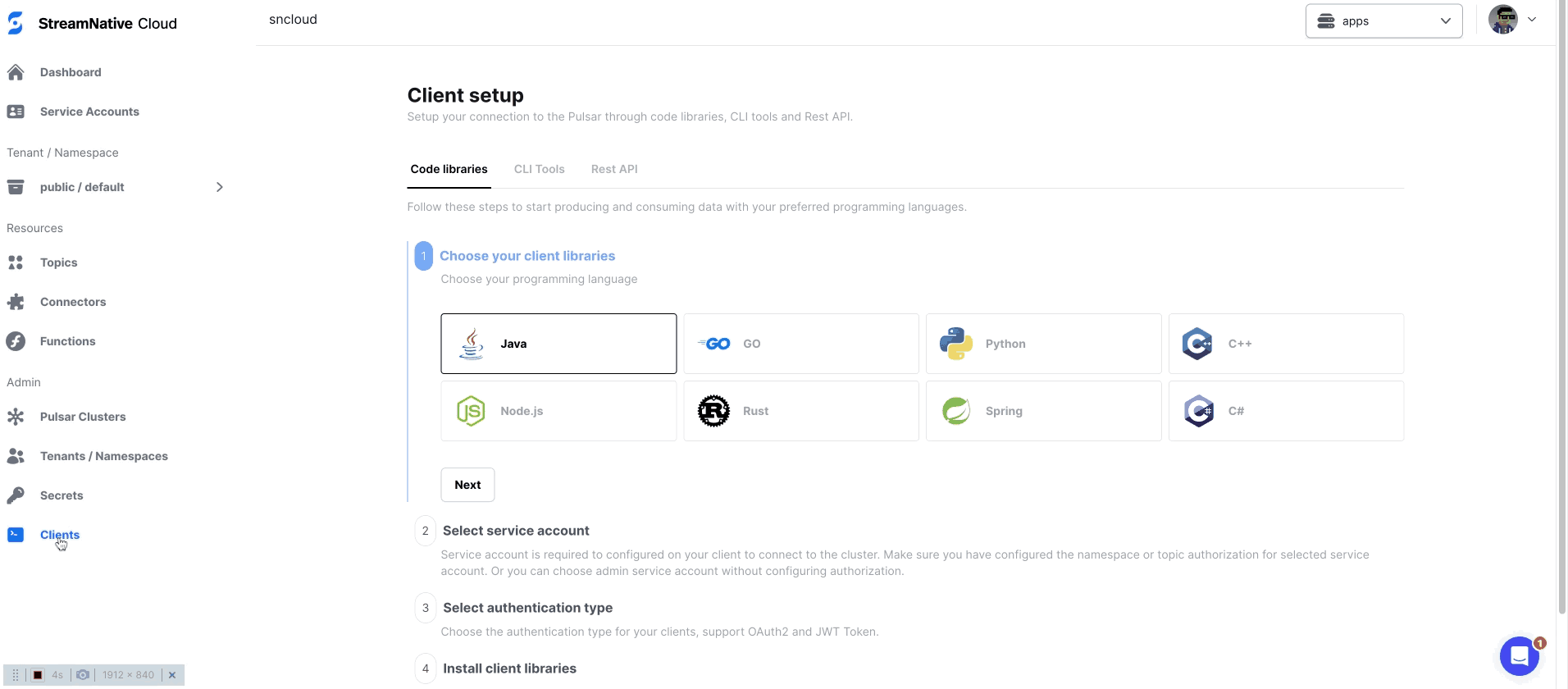Click the screenshot camera icon in recorder bar
This screenshot has width=1568, height=689.
83,675
